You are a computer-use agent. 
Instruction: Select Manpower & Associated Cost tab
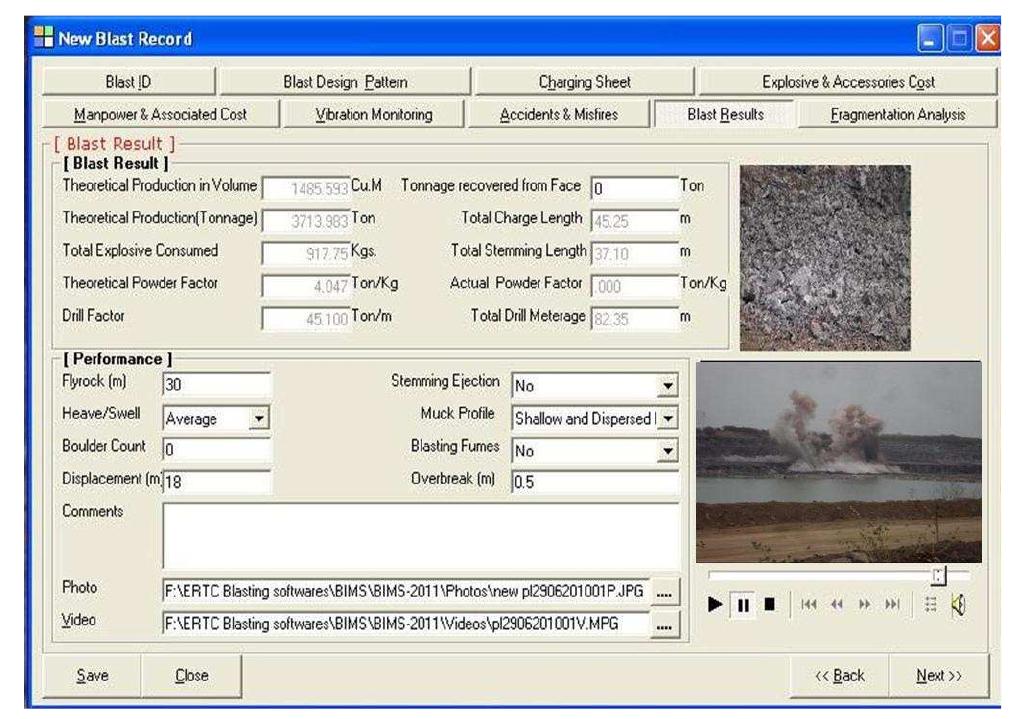(160, 114)
